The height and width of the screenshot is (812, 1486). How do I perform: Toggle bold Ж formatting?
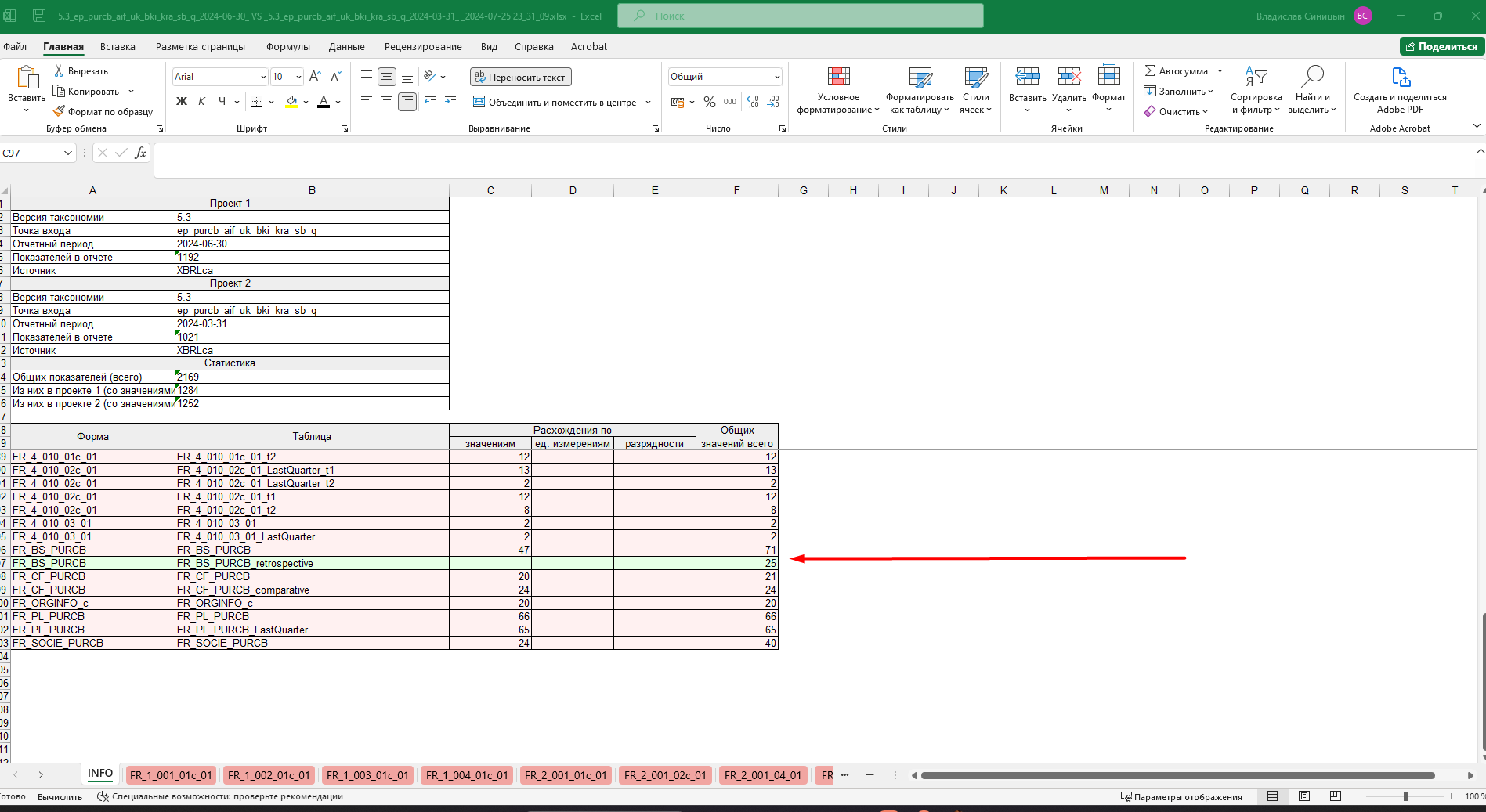pyautogui.click(x=182, y=102)
